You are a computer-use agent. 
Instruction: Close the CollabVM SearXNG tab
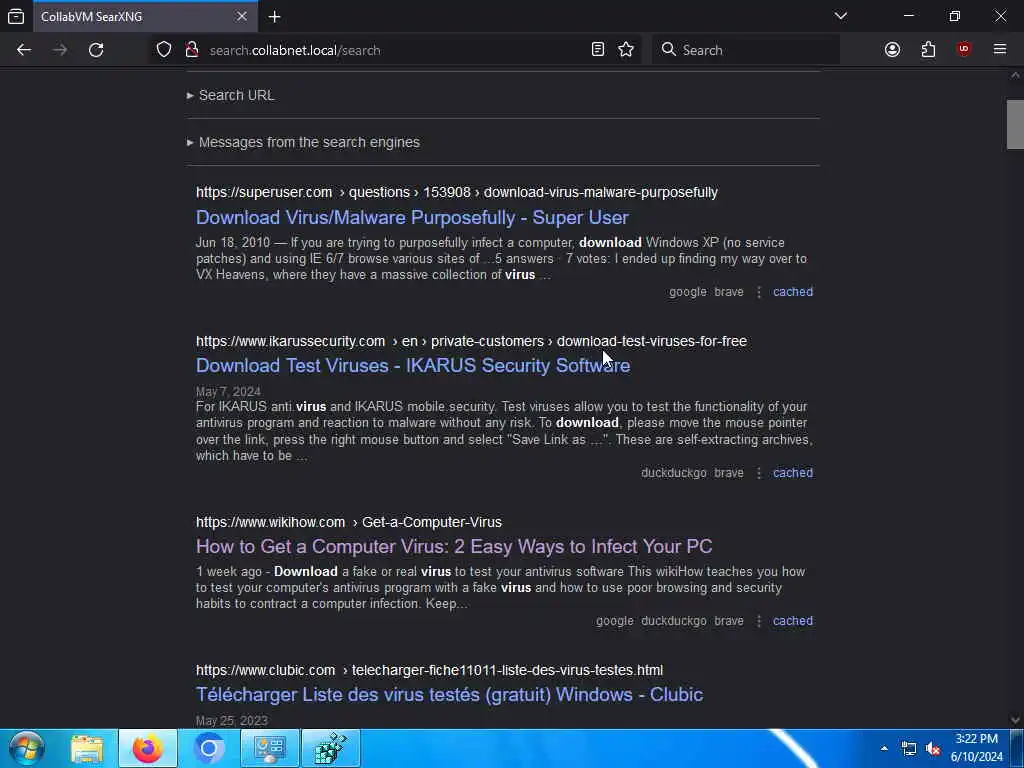[242, 16]
